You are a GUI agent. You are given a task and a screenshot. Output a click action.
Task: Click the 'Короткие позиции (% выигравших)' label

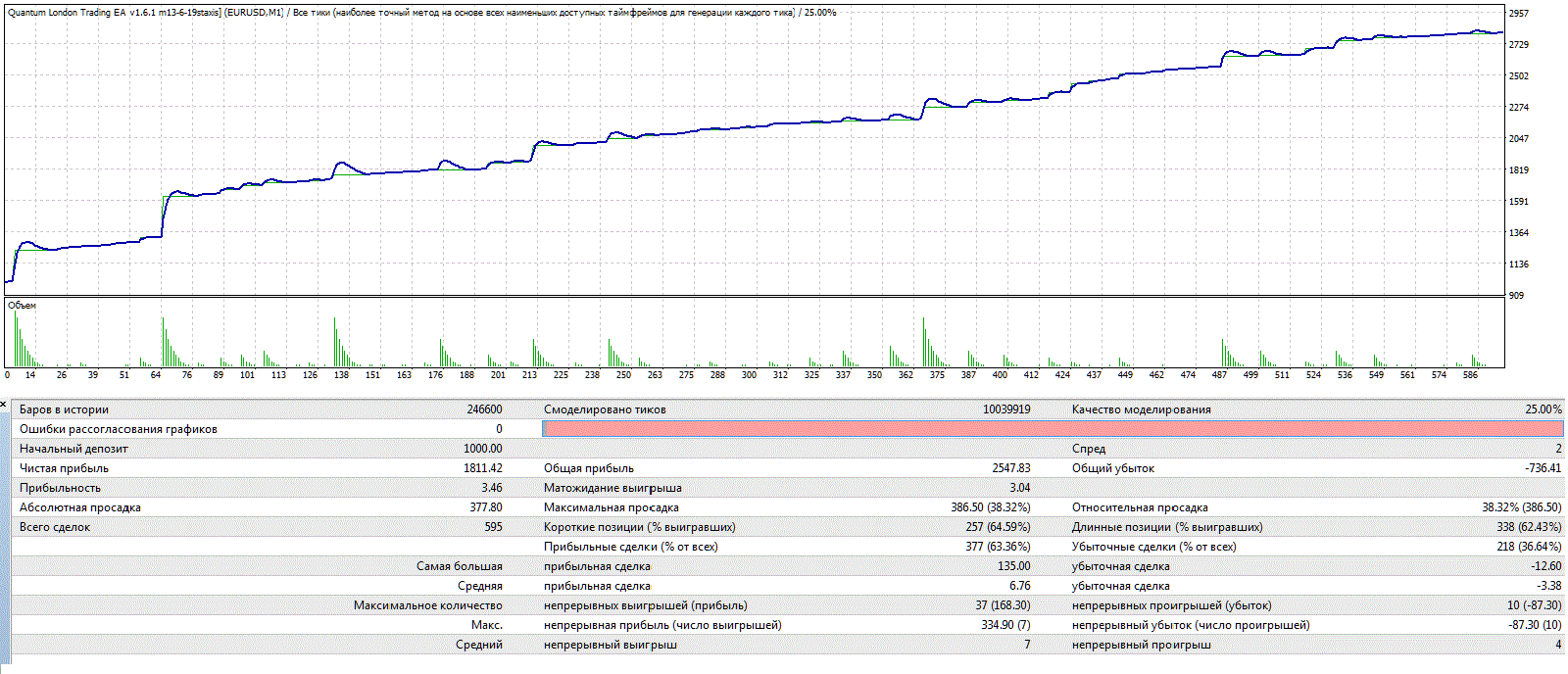click(639, 527)
